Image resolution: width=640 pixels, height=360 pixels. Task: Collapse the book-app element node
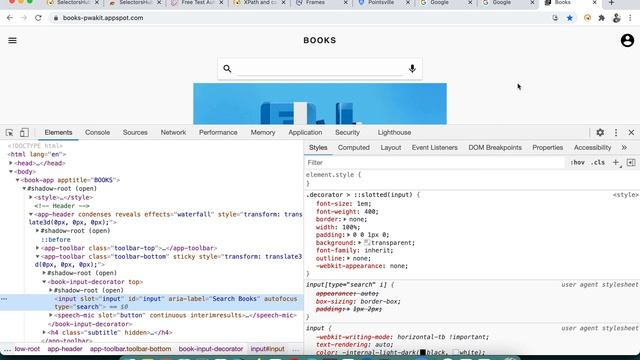tap(18, 180)
